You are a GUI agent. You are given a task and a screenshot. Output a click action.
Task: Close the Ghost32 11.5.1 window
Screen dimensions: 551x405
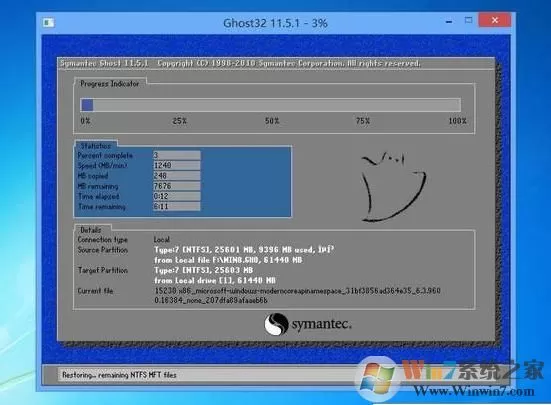(494, 20)
